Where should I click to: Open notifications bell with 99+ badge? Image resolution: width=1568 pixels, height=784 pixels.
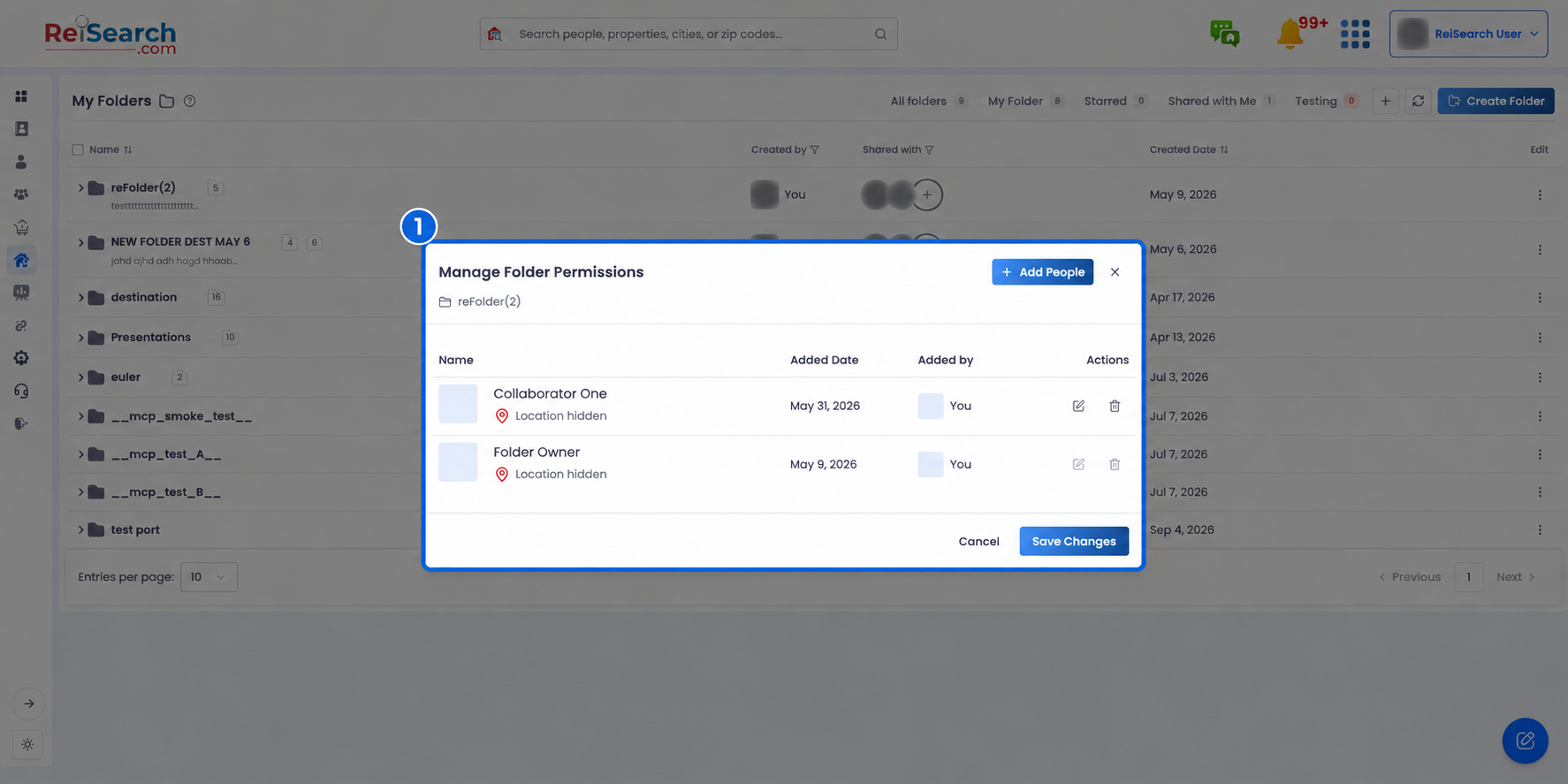[x=1290, y=34]
